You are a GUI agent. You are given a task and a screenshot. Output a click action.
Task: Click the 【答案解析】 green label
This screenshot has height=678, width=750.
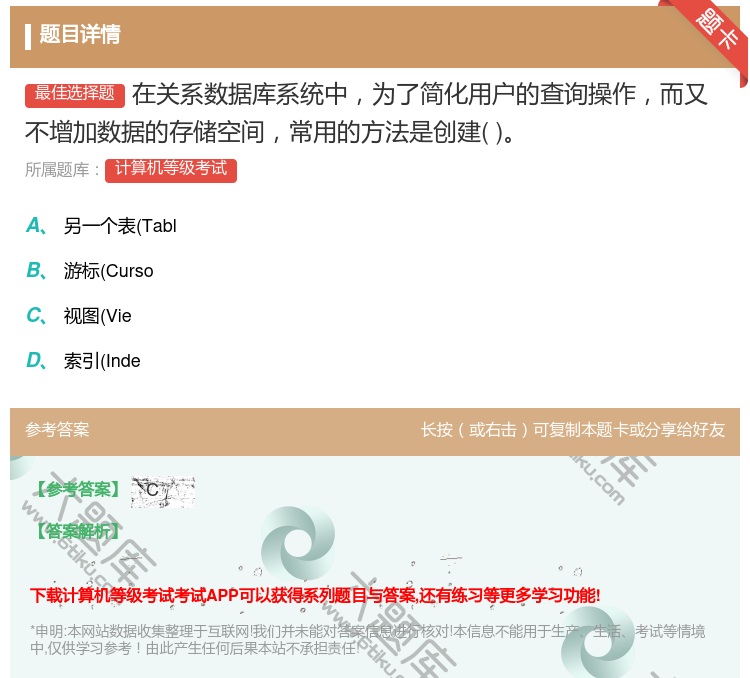coord(77,531)
